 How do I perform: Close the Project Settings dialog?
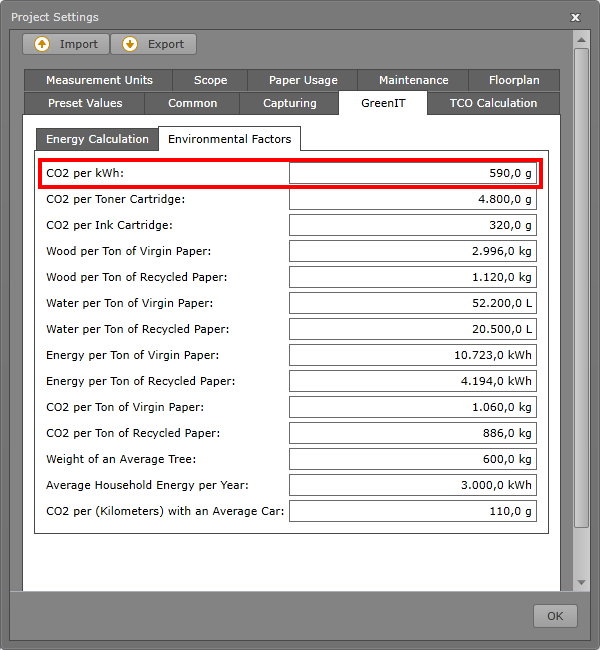tap(575, 17)
